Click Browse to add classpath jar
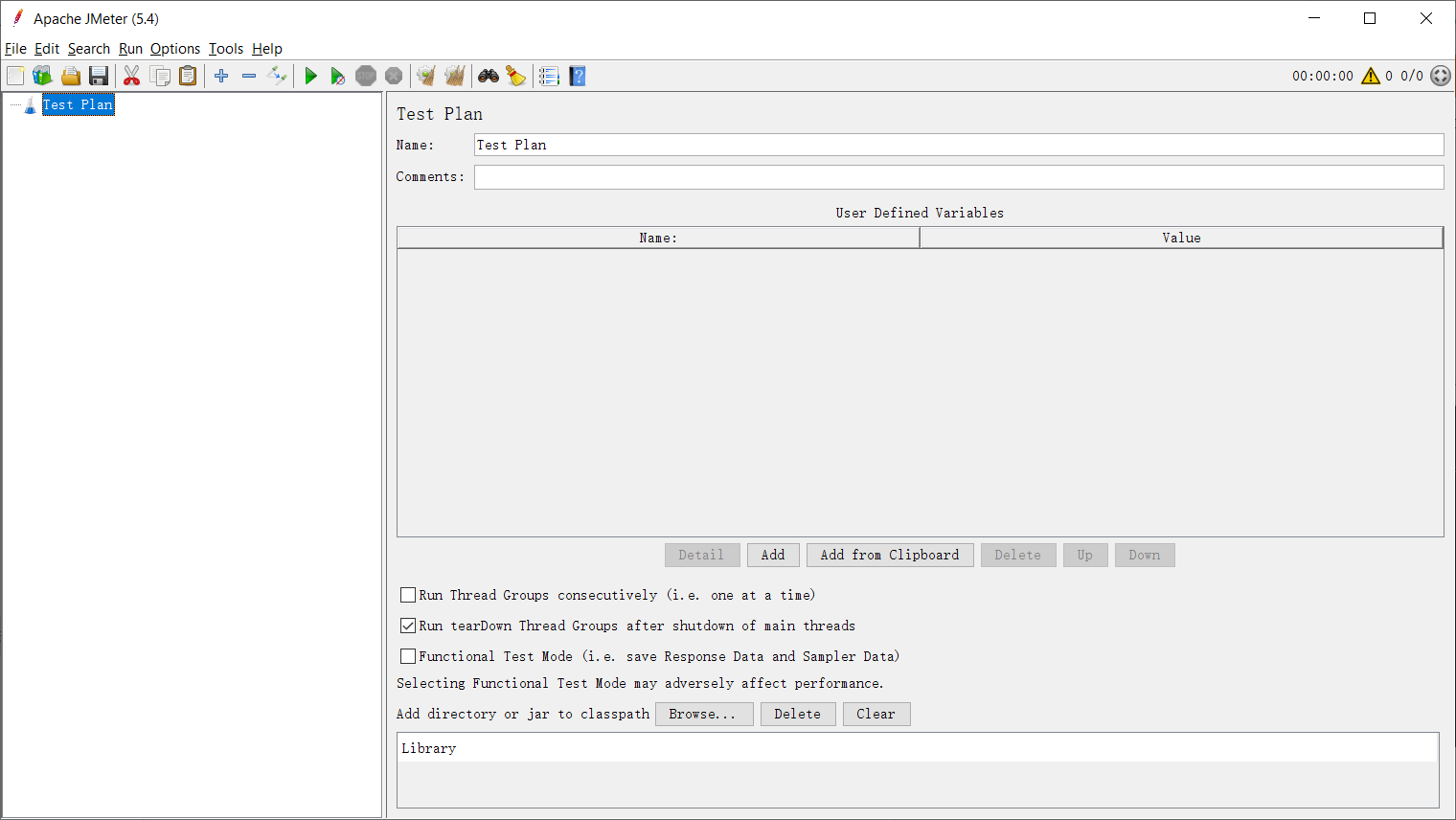 pos(704,714)
